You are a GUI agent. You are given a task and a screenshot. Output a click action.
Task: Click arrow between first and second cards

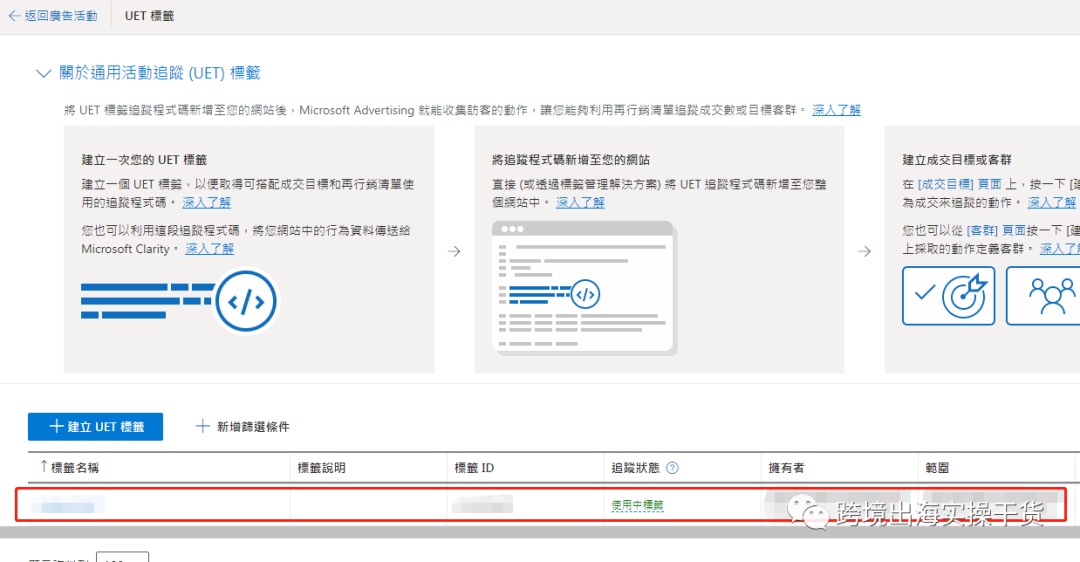pos(454,251)
